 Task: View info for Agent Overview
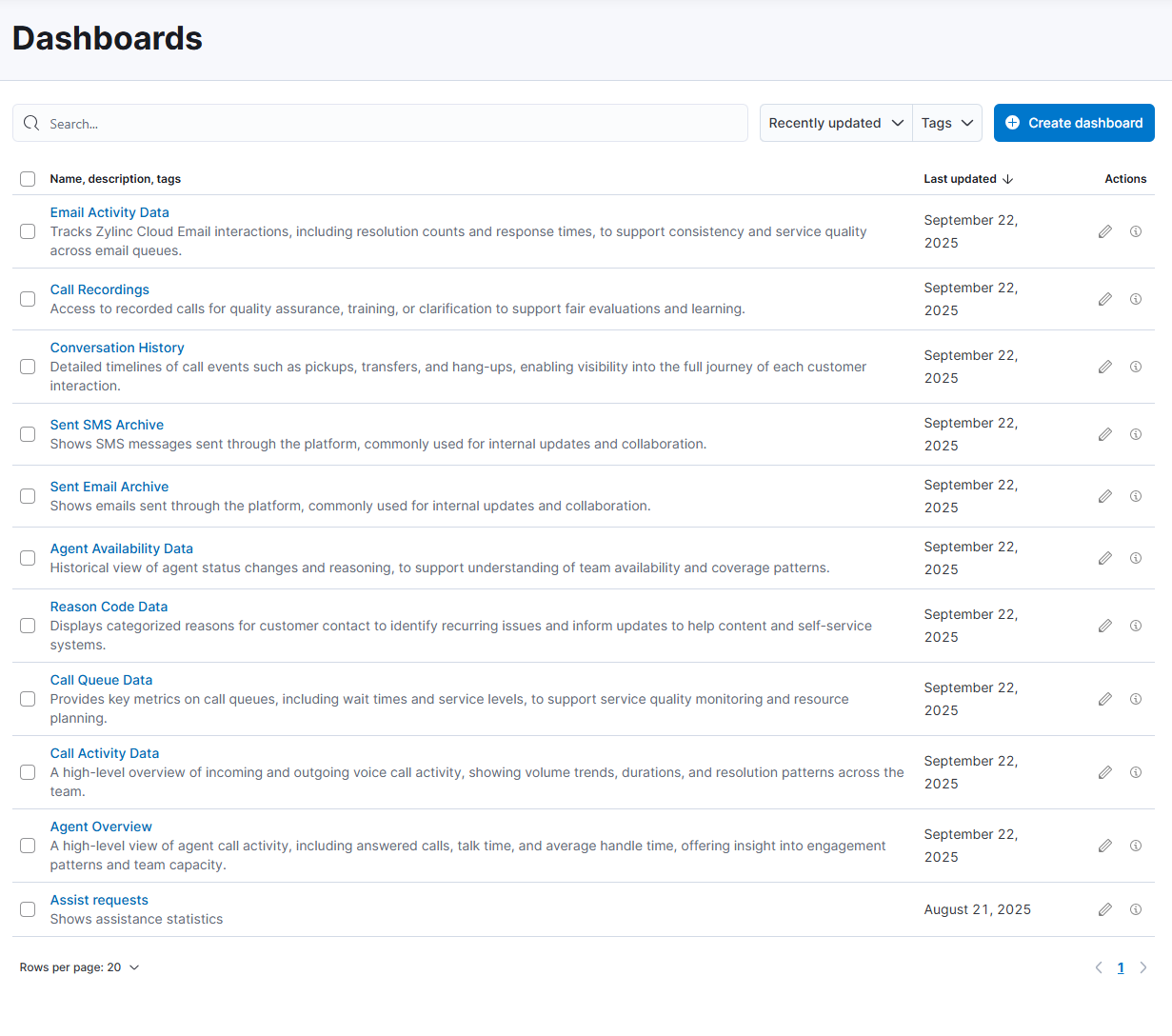(1136, 846)
